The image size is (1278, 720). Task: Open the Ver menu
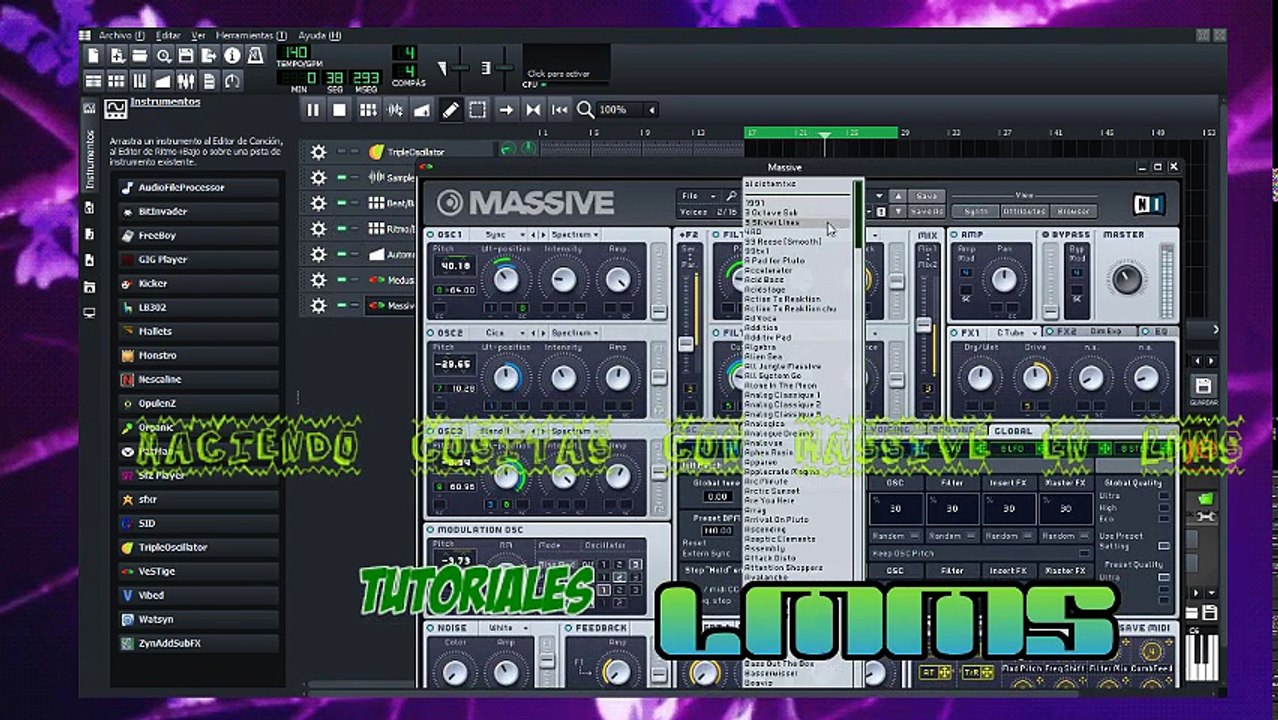[198, 35]
